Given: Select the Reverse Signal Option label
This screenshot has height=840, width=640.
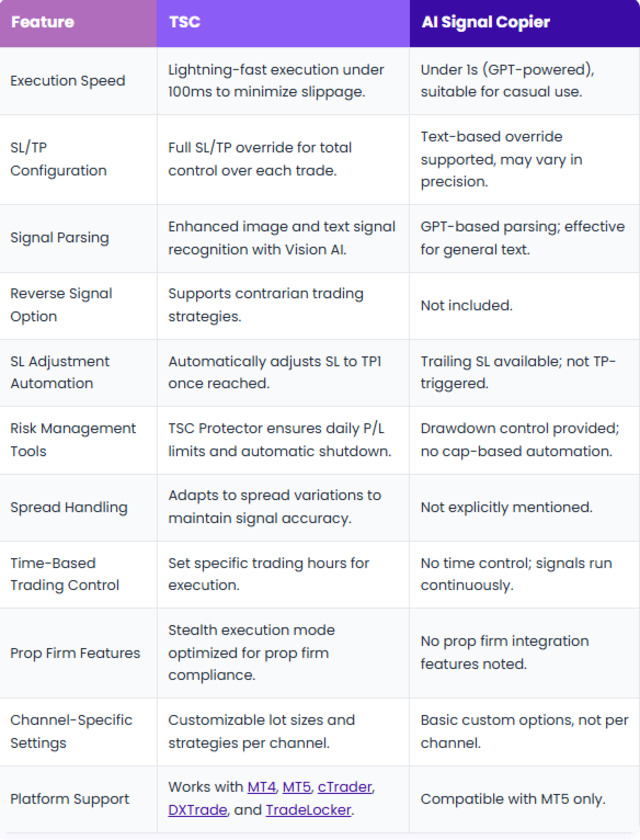Looking at the screenshot, I should [x=61, y=305].
